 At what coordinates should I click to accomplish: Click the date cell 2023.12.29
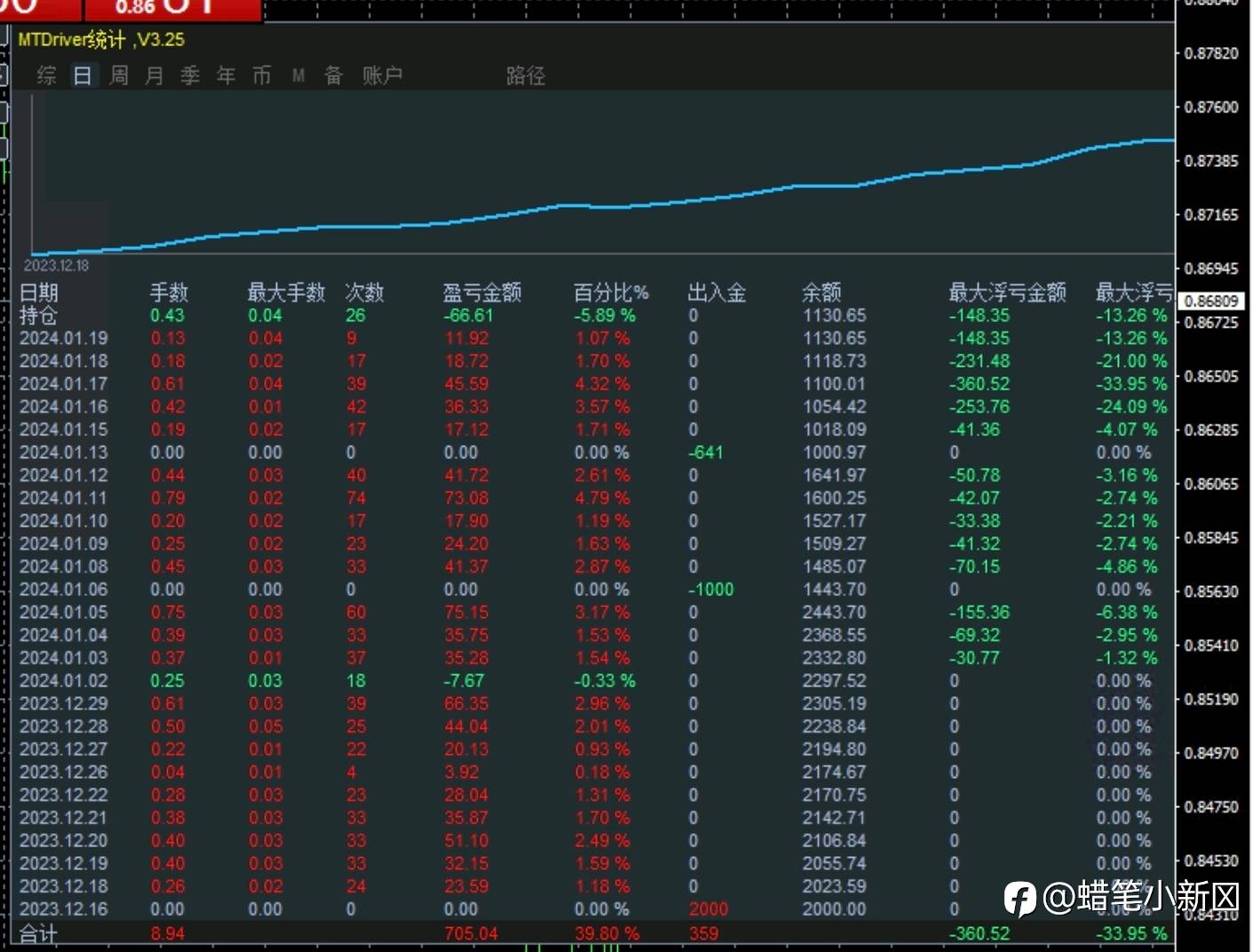pyautogui.click(x=64, y=703)
